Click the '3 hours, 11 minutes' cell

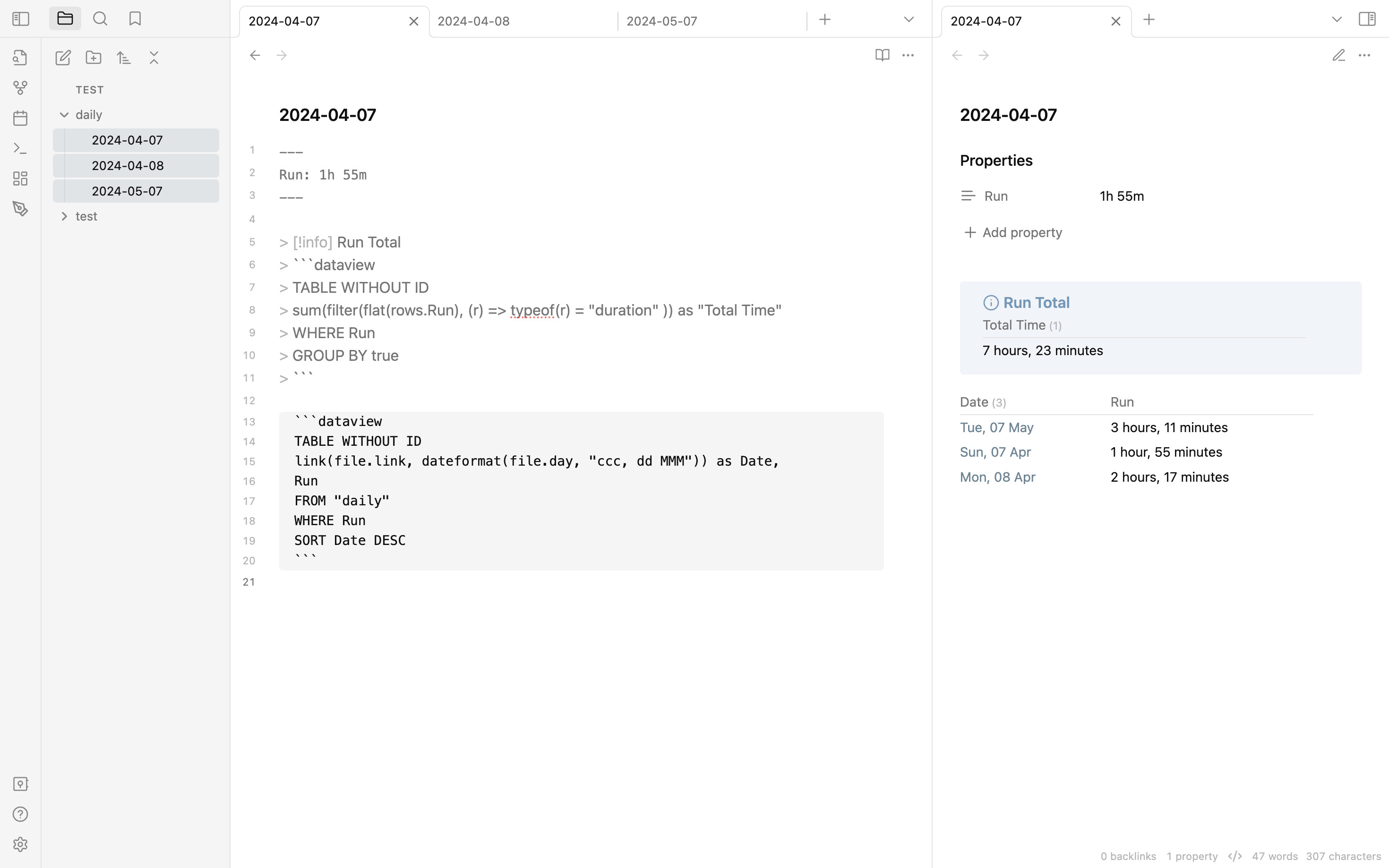1169,428
